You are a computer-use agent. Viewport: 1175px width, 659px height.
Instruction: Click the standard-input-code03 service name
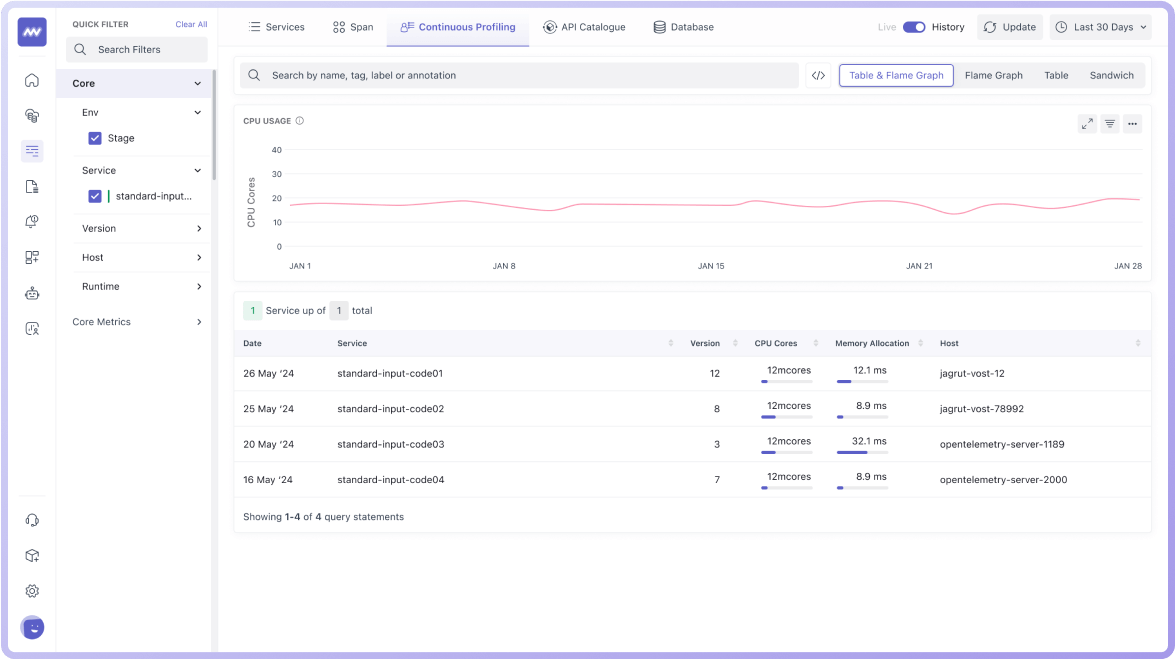[x=390, y=445]
